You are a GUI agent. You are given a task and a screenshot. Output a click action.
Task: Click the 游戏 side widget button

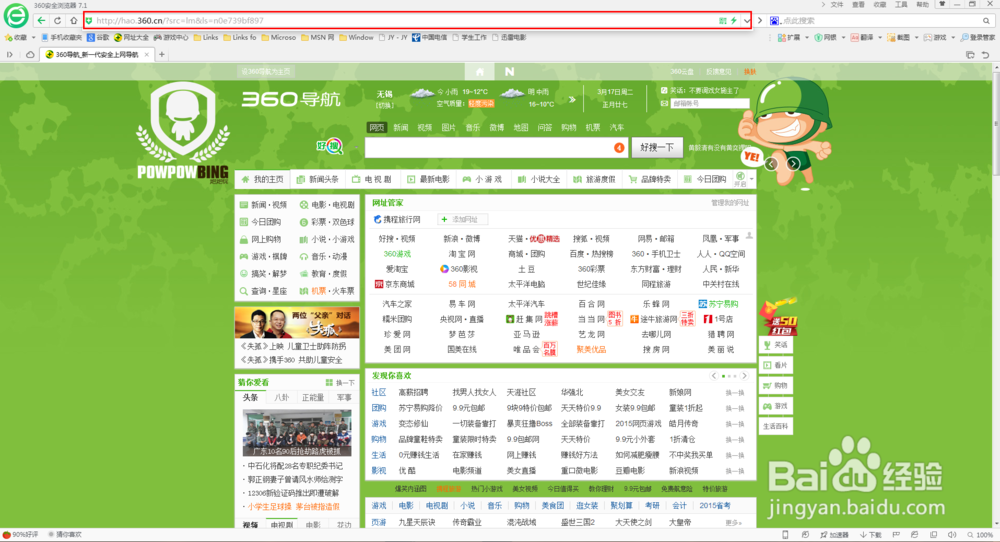[x=776, y=406]
